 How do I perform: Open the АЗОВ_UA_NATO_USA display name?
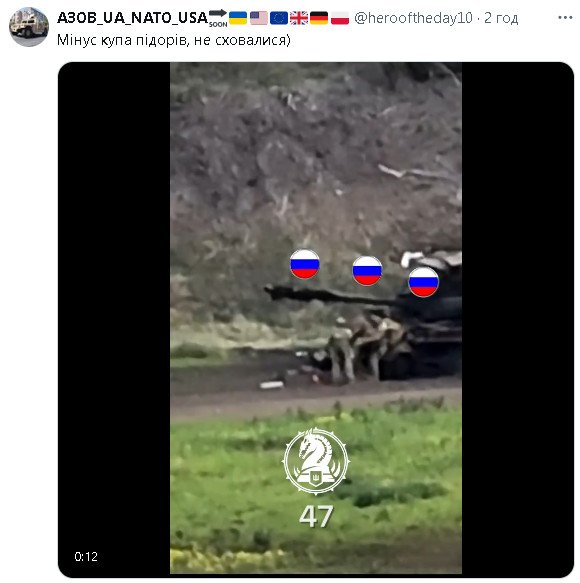132,18
